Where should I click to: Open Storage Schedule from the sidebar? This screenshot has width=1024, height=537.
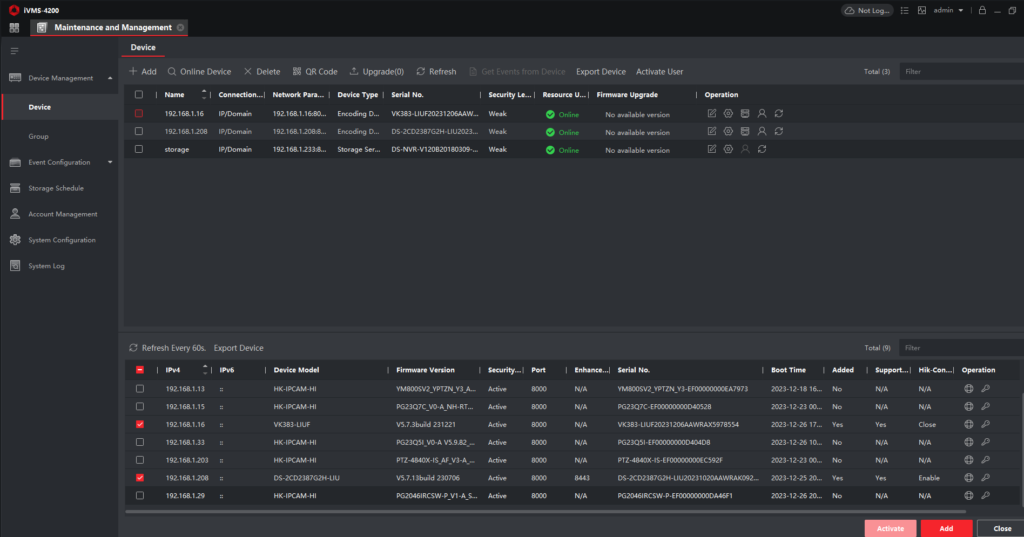point(55,188)
